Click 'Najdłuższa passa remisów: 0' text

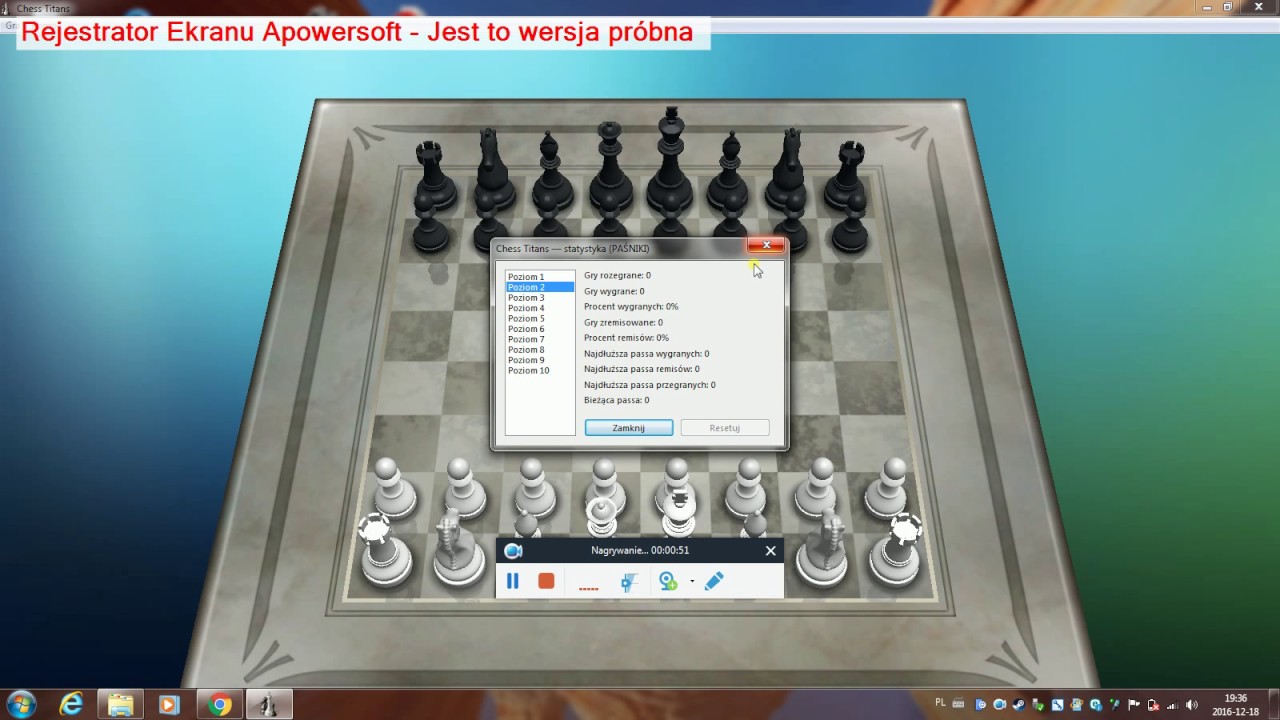[x=642, y=369]
